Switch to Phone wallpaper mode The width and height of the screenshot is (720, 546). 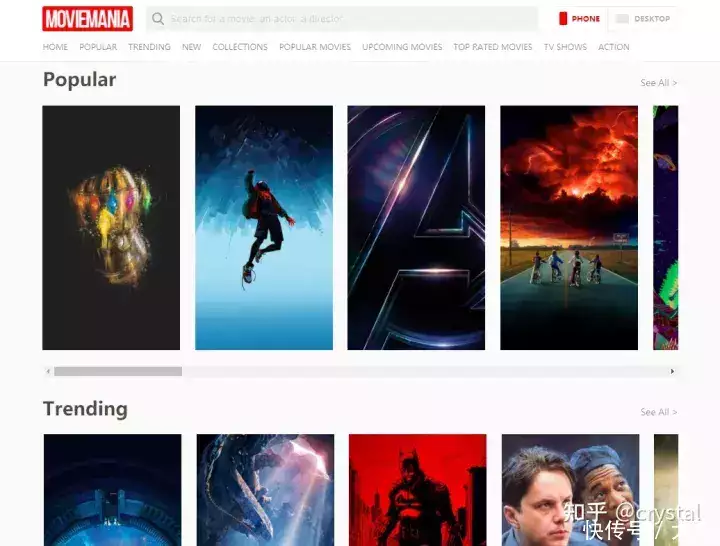(x=579, y=19)
